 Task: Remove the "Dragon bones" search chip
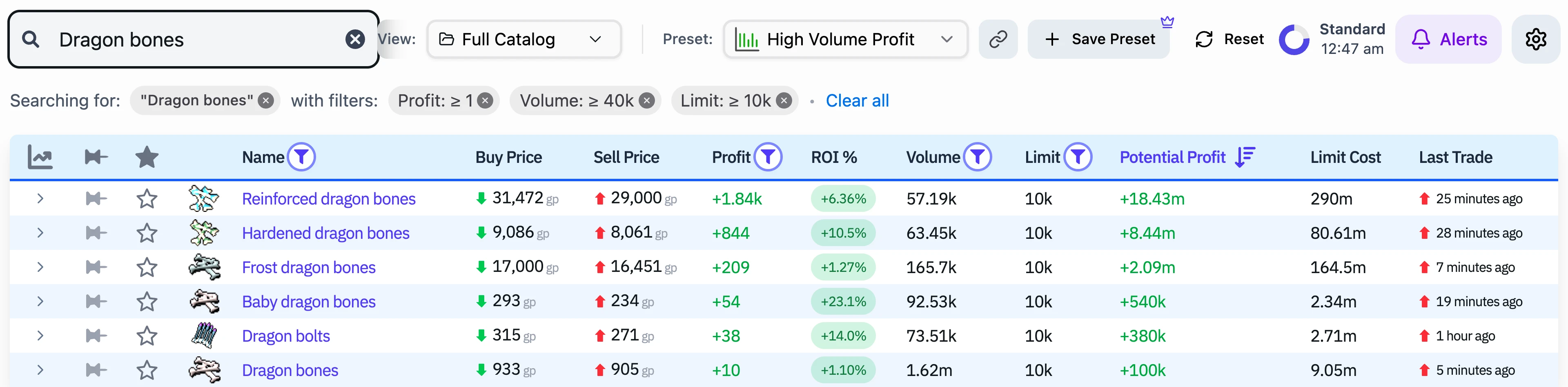pos(266,101)
